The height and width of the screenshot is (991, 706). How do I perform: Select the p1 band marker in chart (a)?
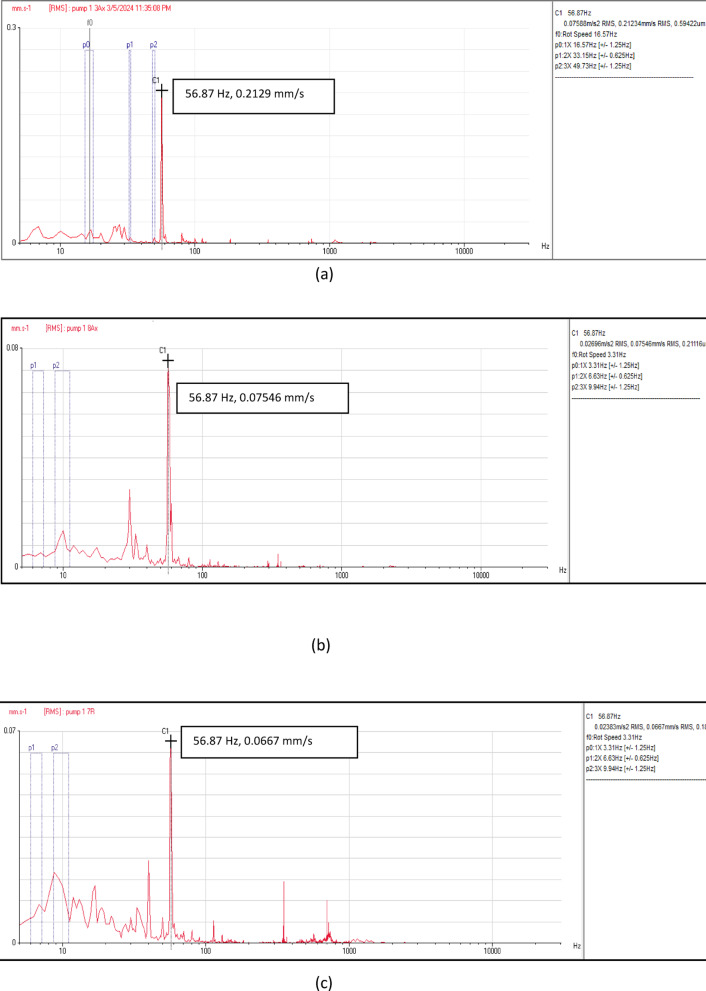130,45
